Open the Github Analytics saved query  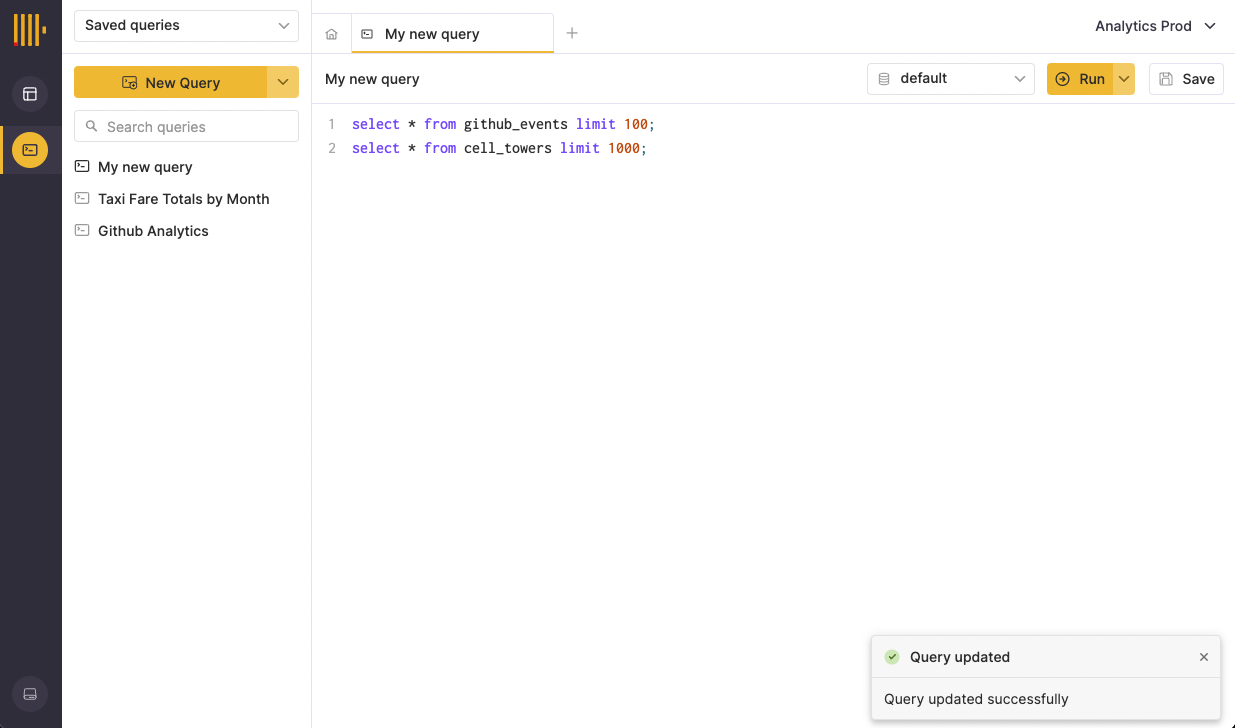pos(153,230)
